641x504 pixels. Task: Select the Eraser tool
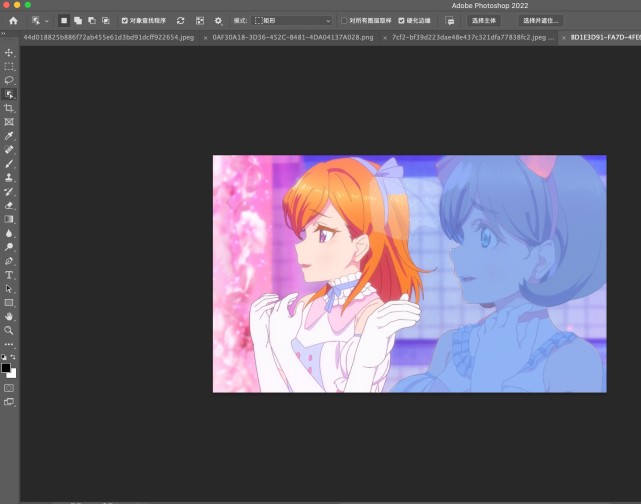click(x=9, y=205)
